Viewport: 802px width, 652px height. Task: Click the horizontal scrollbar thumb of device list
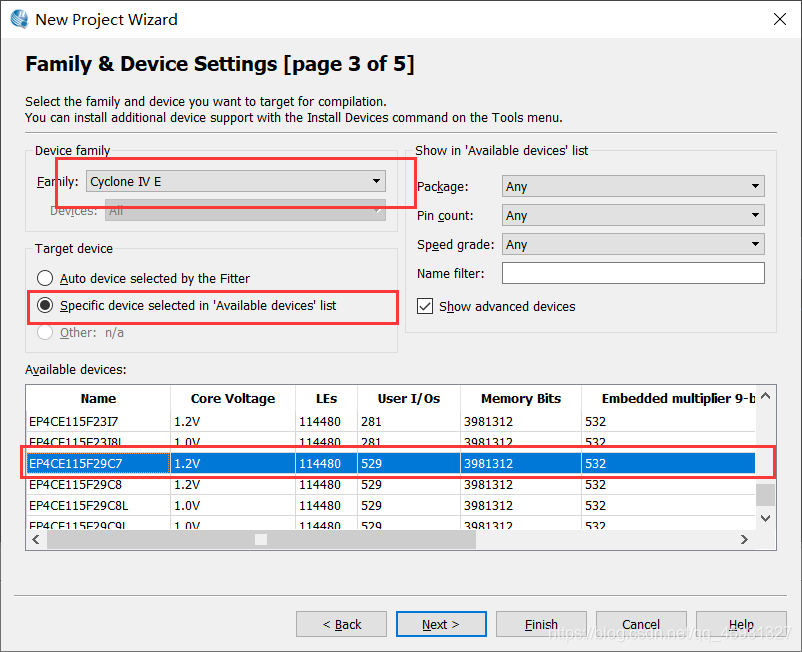click(261, 539)
